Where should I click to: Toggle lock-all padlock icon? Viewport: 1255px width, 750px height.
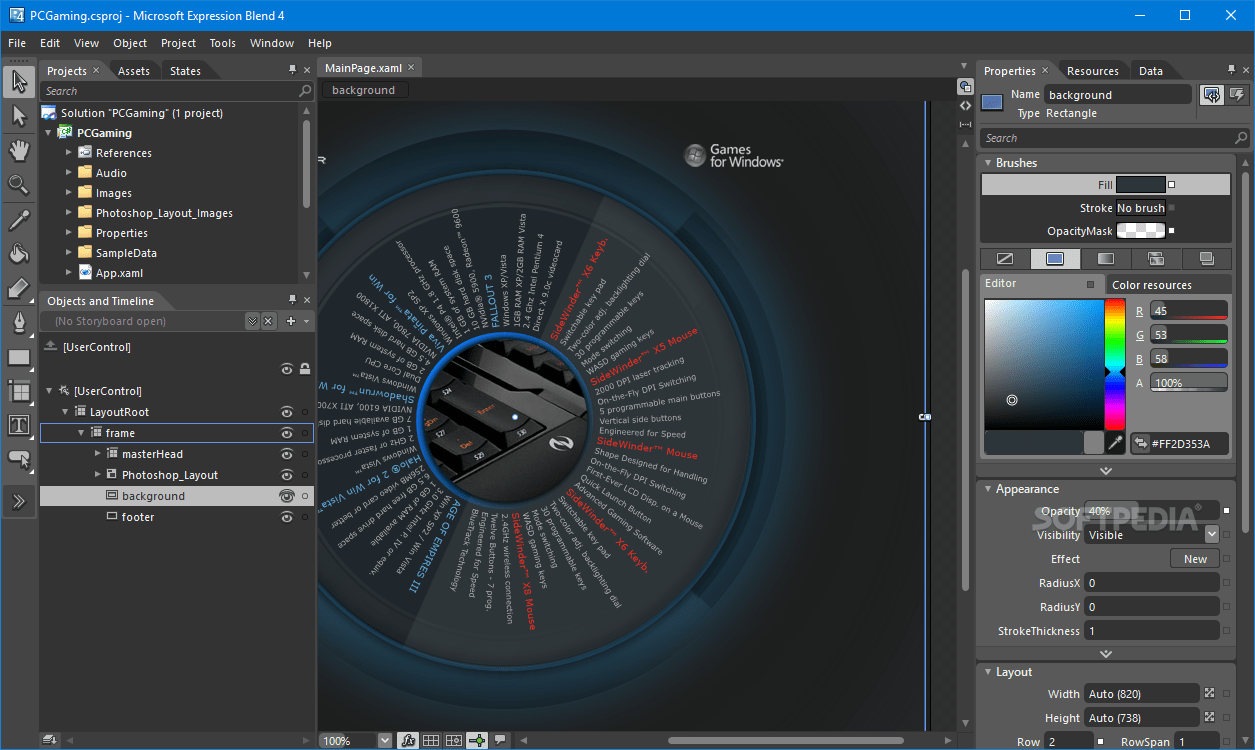click(305, 369)
